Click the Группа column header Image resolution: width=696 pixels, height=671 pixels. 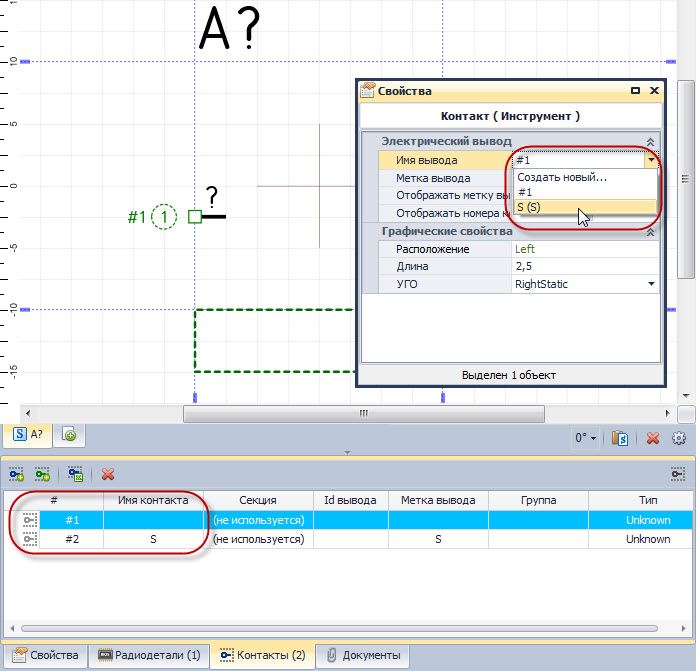click(538, 500)
